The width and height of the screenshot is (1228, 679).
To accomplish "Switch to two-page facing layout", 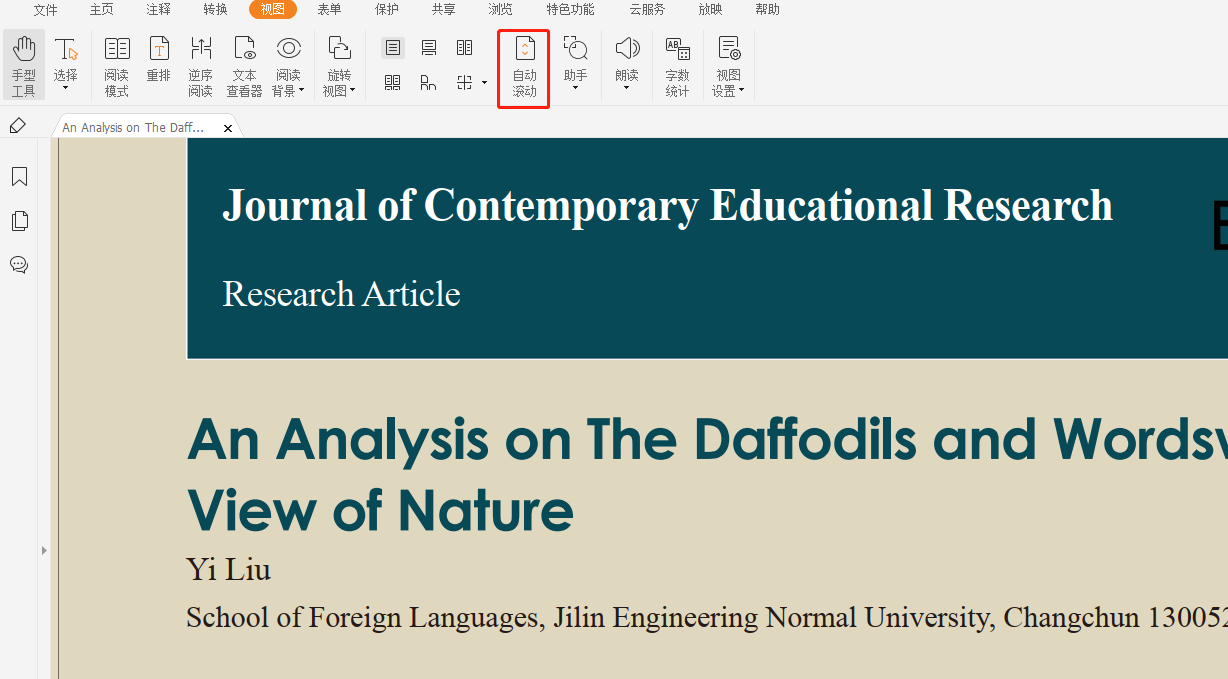I will [464, 48].
